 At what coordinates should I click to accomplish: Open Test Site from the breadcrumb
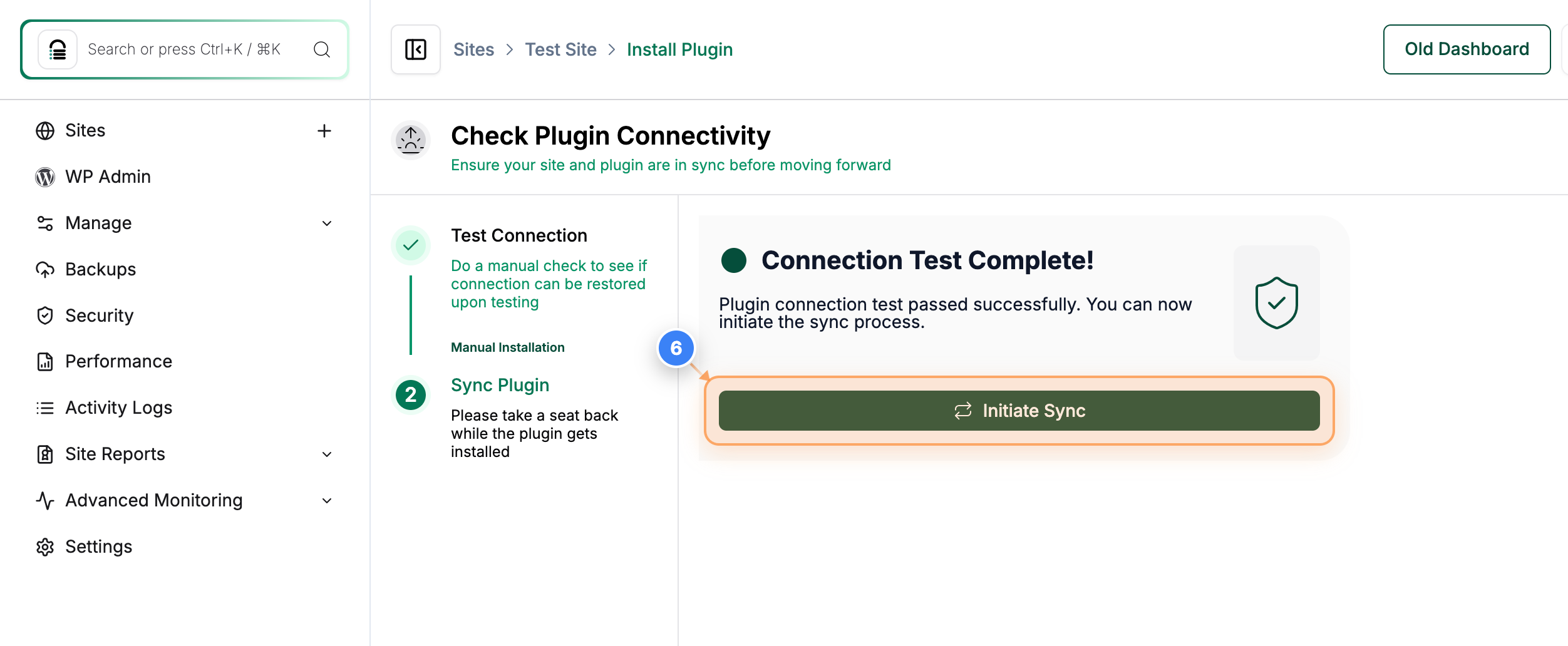click(560, 49)
